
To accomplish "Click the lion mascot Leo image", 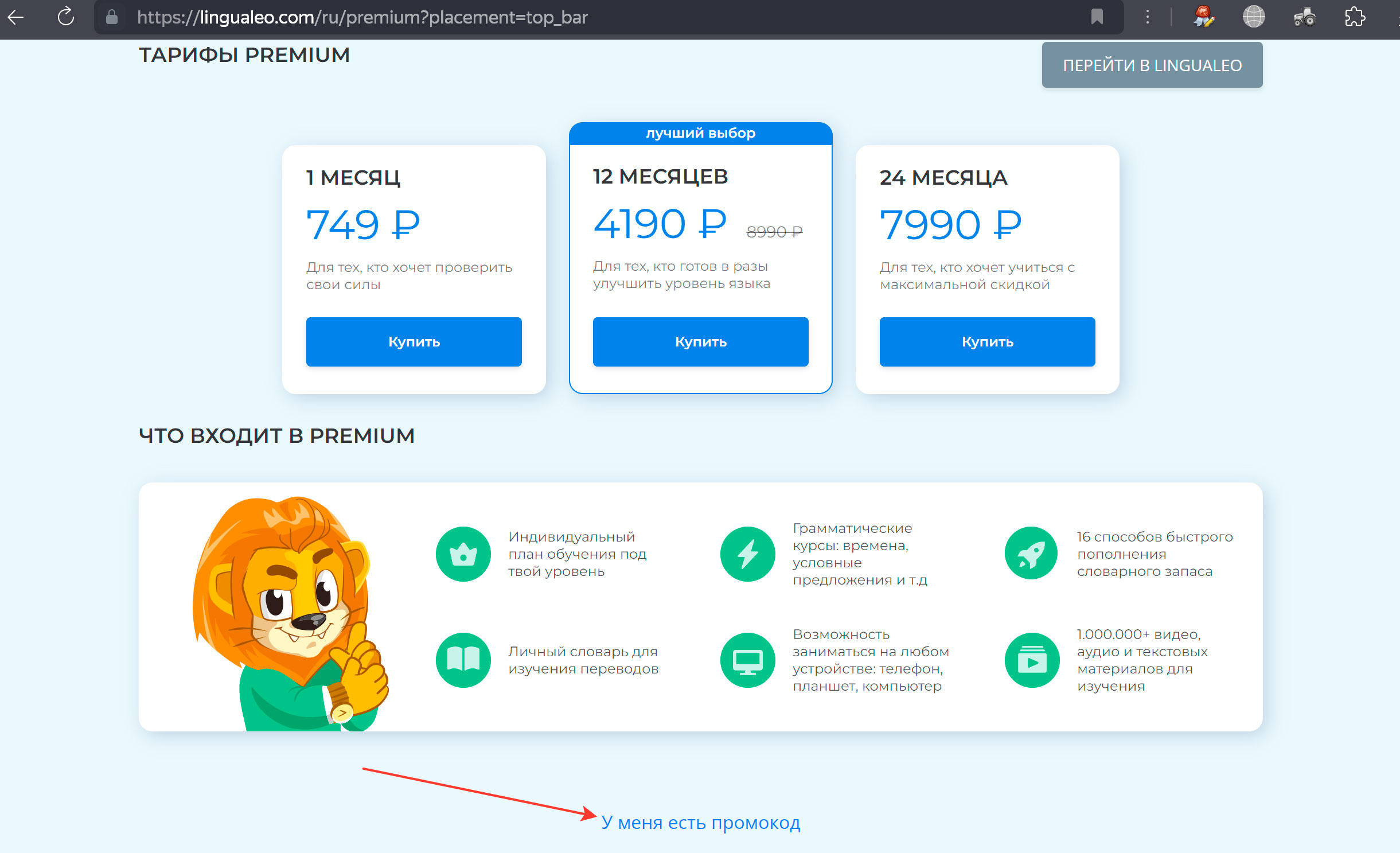I will pyautogui.click(x=290, y=614).
